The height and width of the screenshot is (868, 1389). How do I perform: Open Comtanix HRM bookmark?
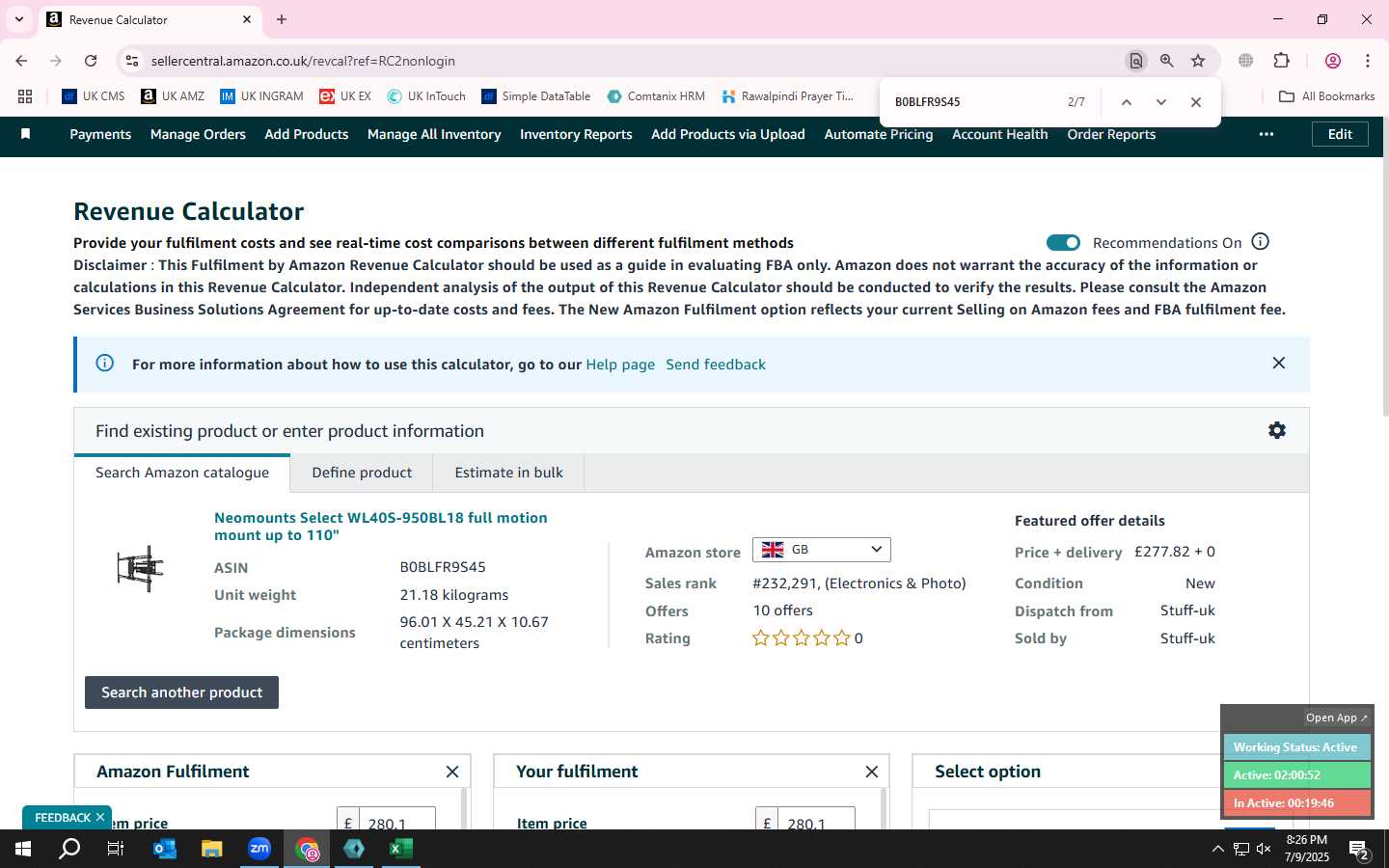click(x=656, y=96)
